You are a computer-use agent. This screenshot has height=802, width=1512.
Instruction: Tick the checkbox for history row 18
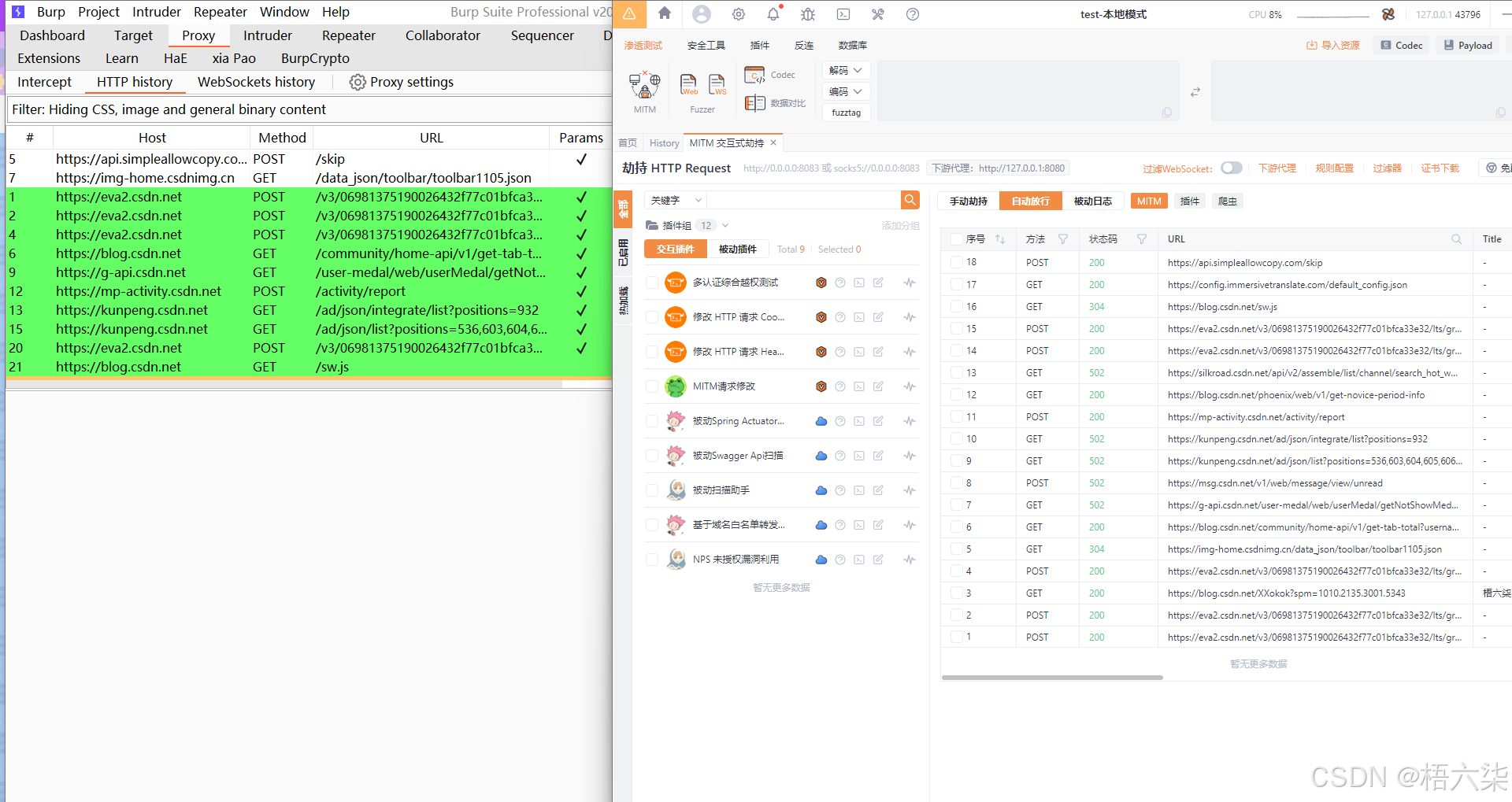[956, 262]
